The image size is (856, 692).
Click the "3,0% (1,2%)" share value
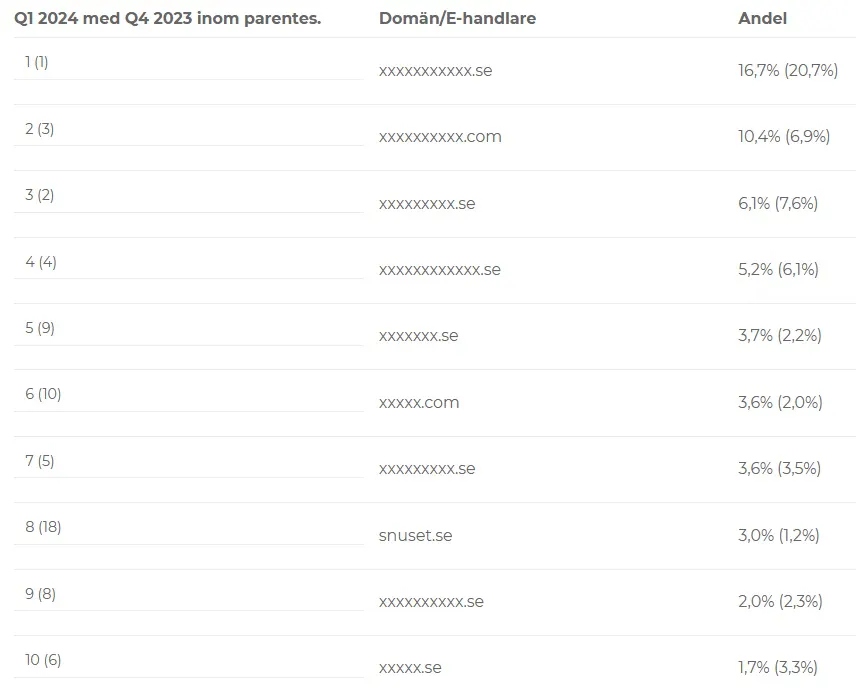(x=778, y=536)
